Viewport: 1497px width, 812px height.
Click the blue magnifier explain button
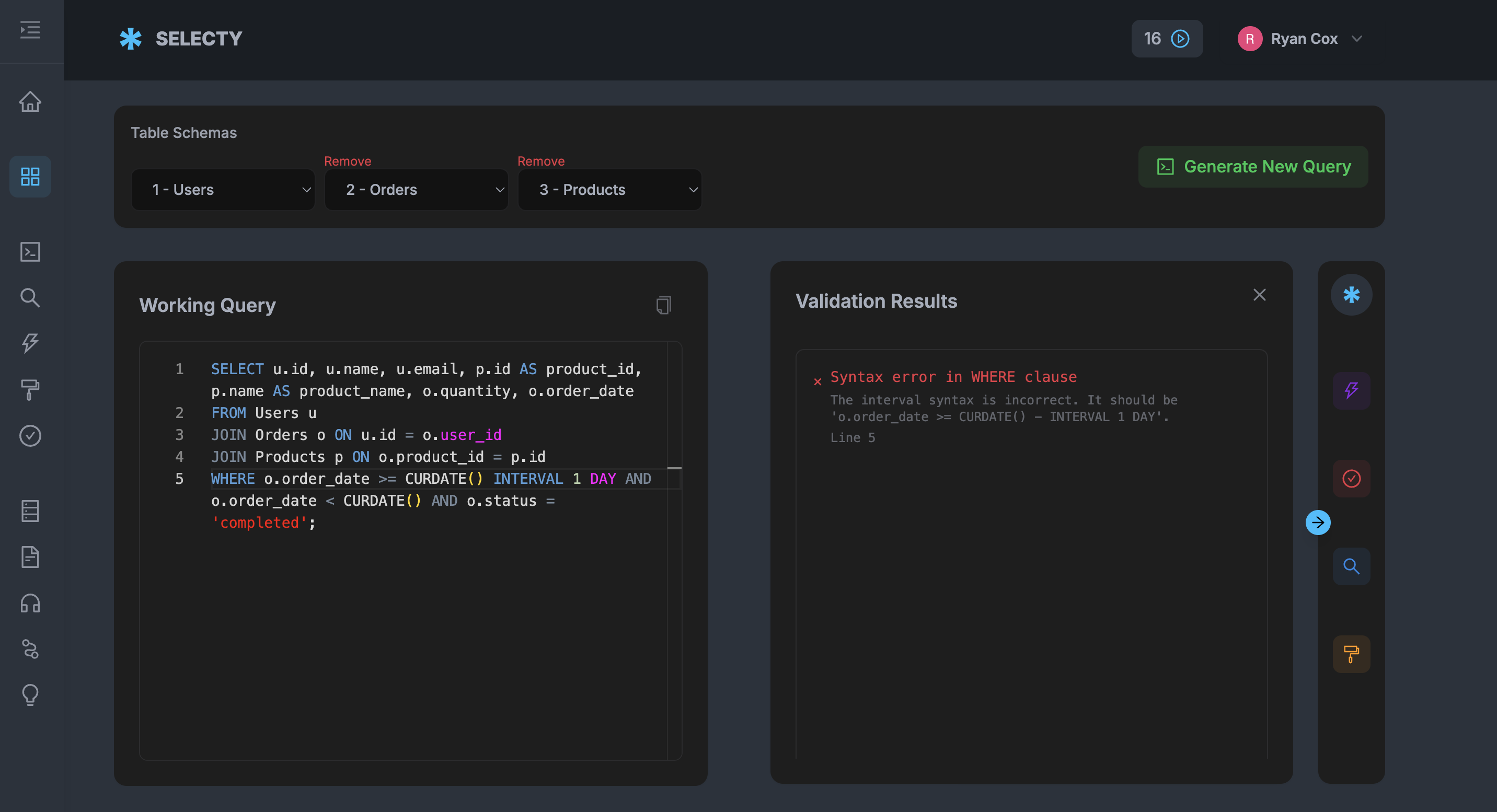point(1351,566)
